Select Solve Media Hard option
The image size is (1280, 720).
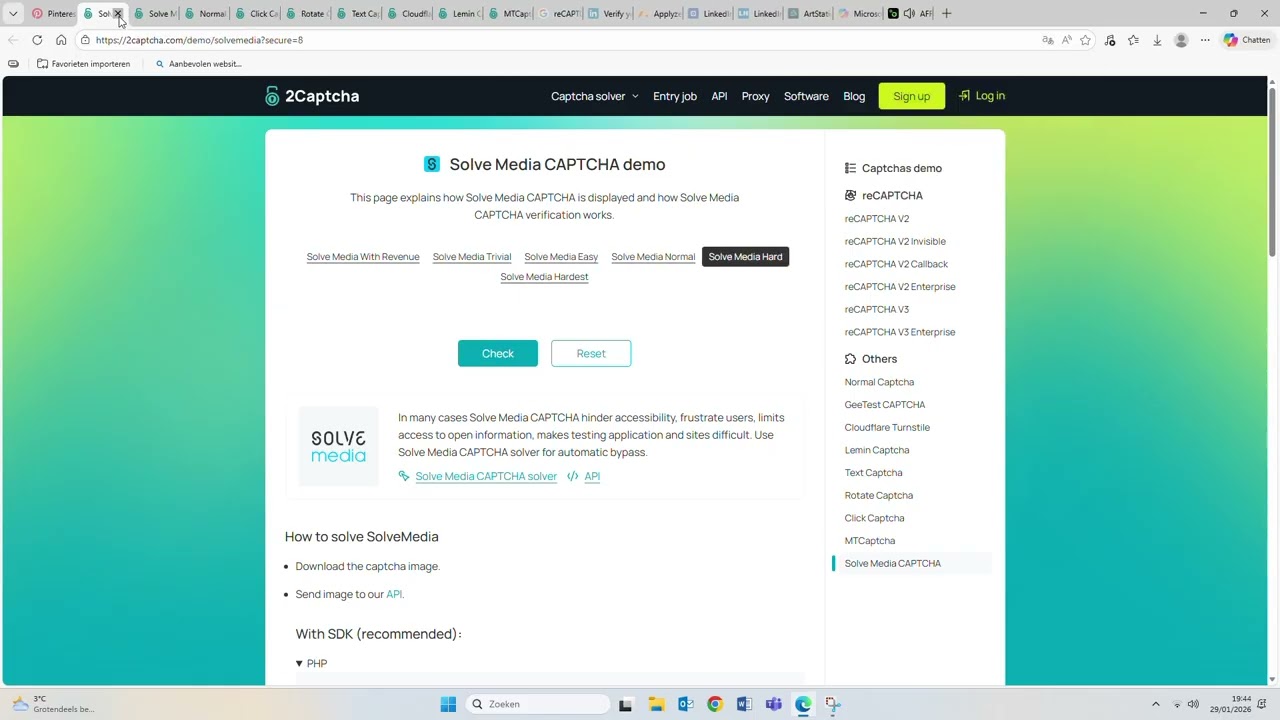pos(745,257)
